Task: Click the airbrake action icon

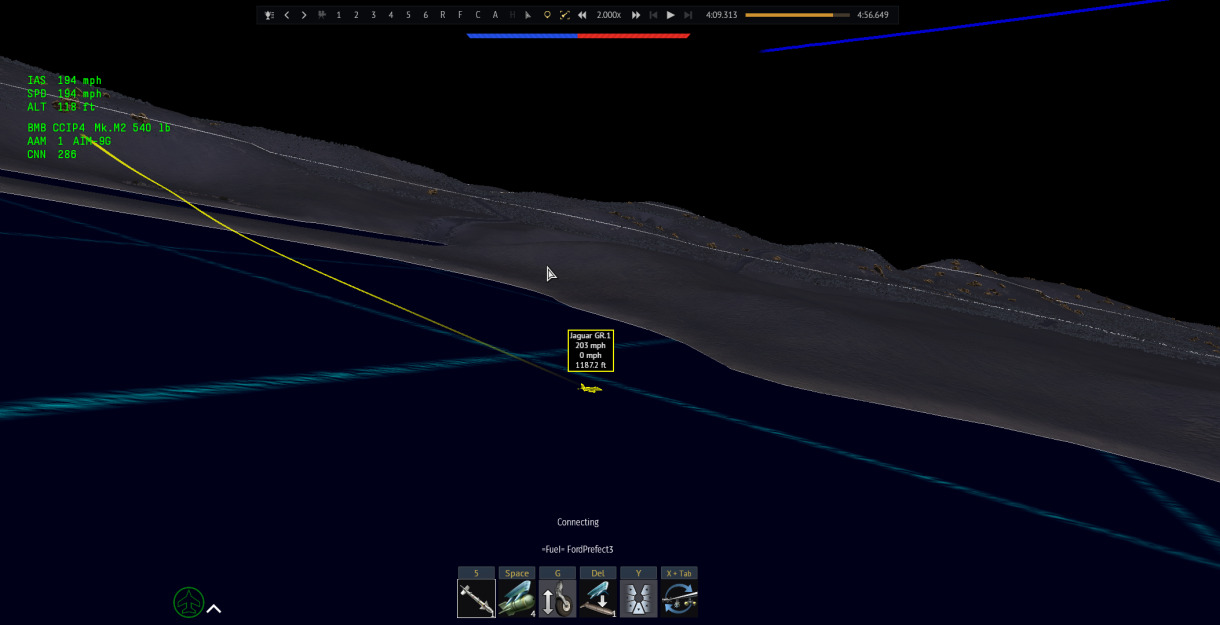Action: [x=638, y=599]
